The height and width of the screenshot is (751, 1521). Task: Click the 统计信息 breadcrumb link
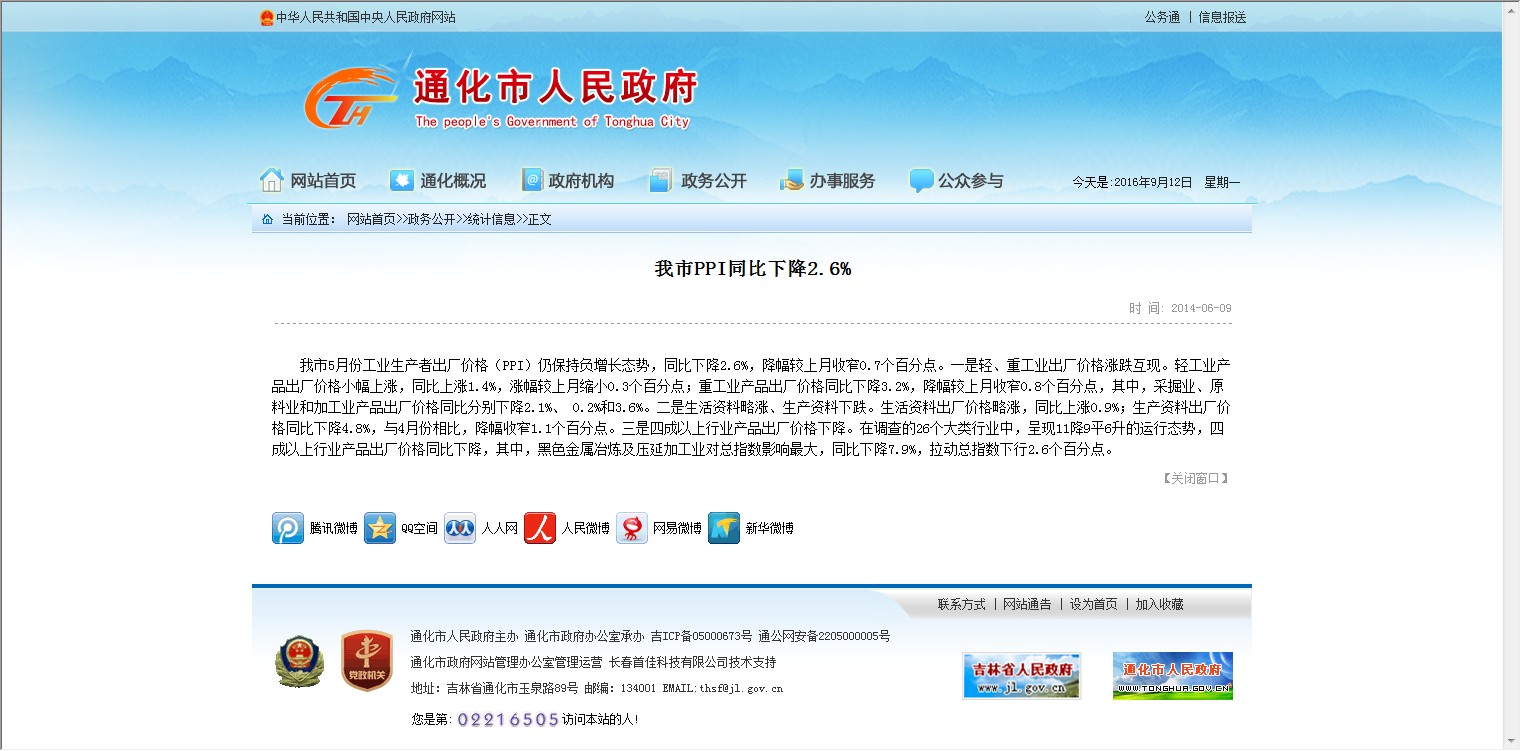[x=491, y=219]
